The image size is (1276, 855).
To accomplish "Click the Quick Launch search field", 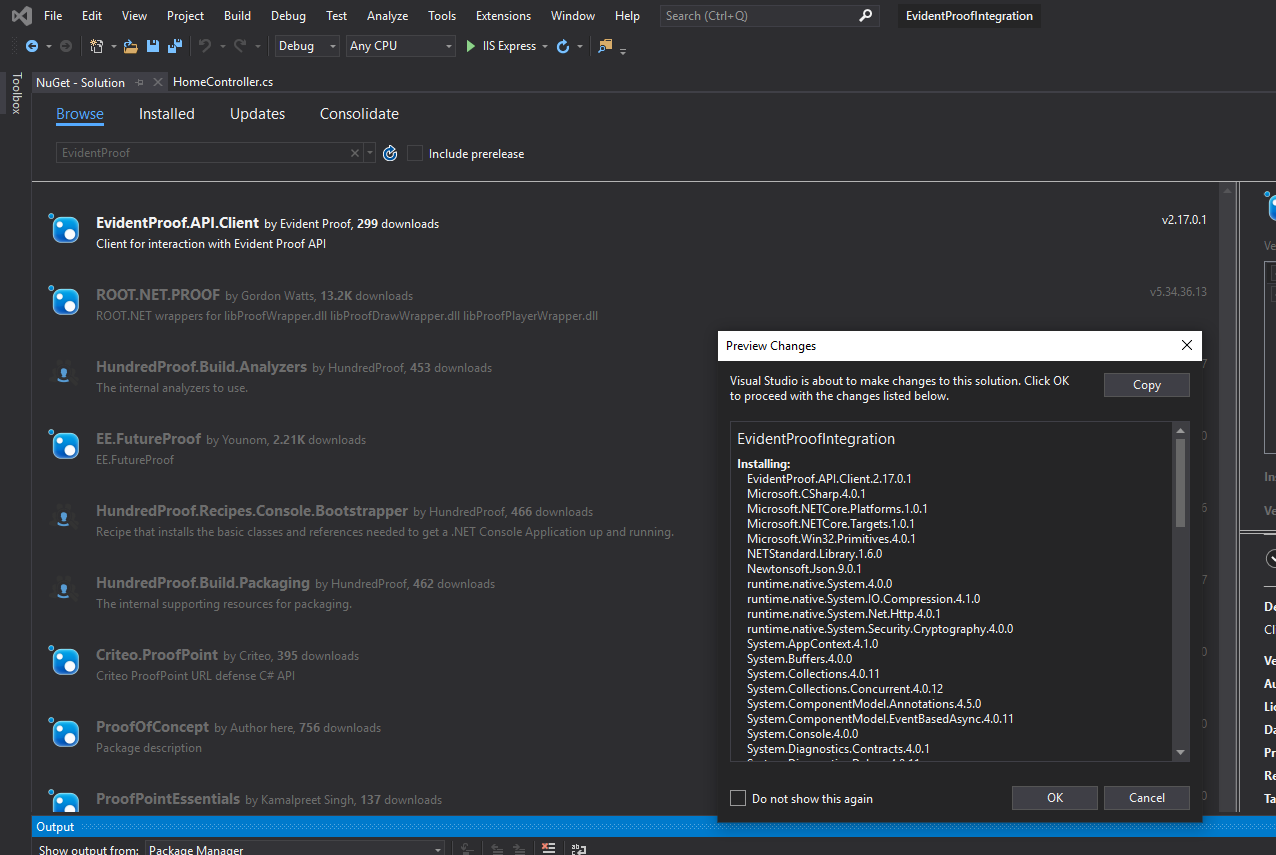I will [770, 15].
